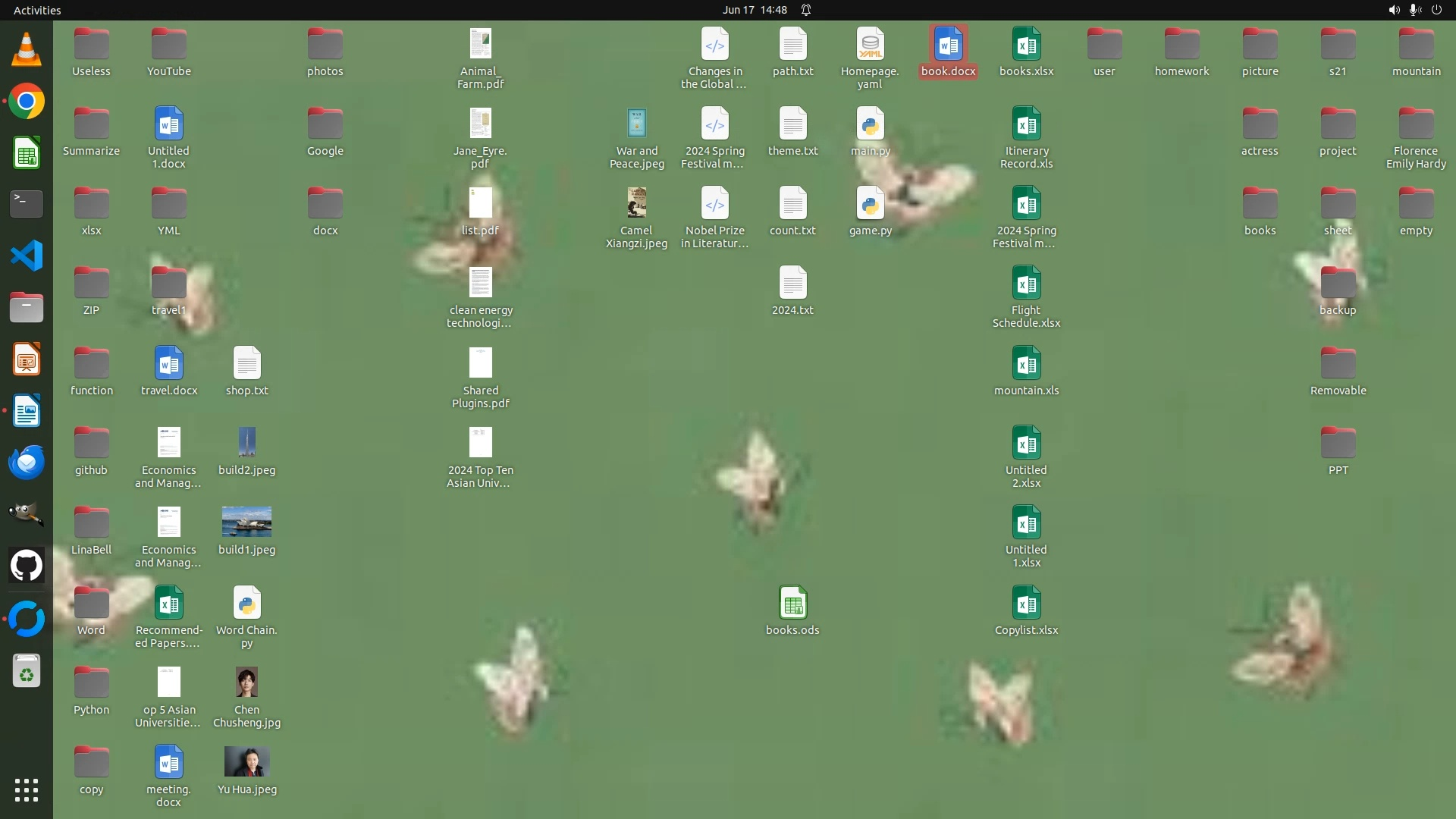Launch Google Chrome from the dock
This screenshot has width=1456, height=819.
27,102
